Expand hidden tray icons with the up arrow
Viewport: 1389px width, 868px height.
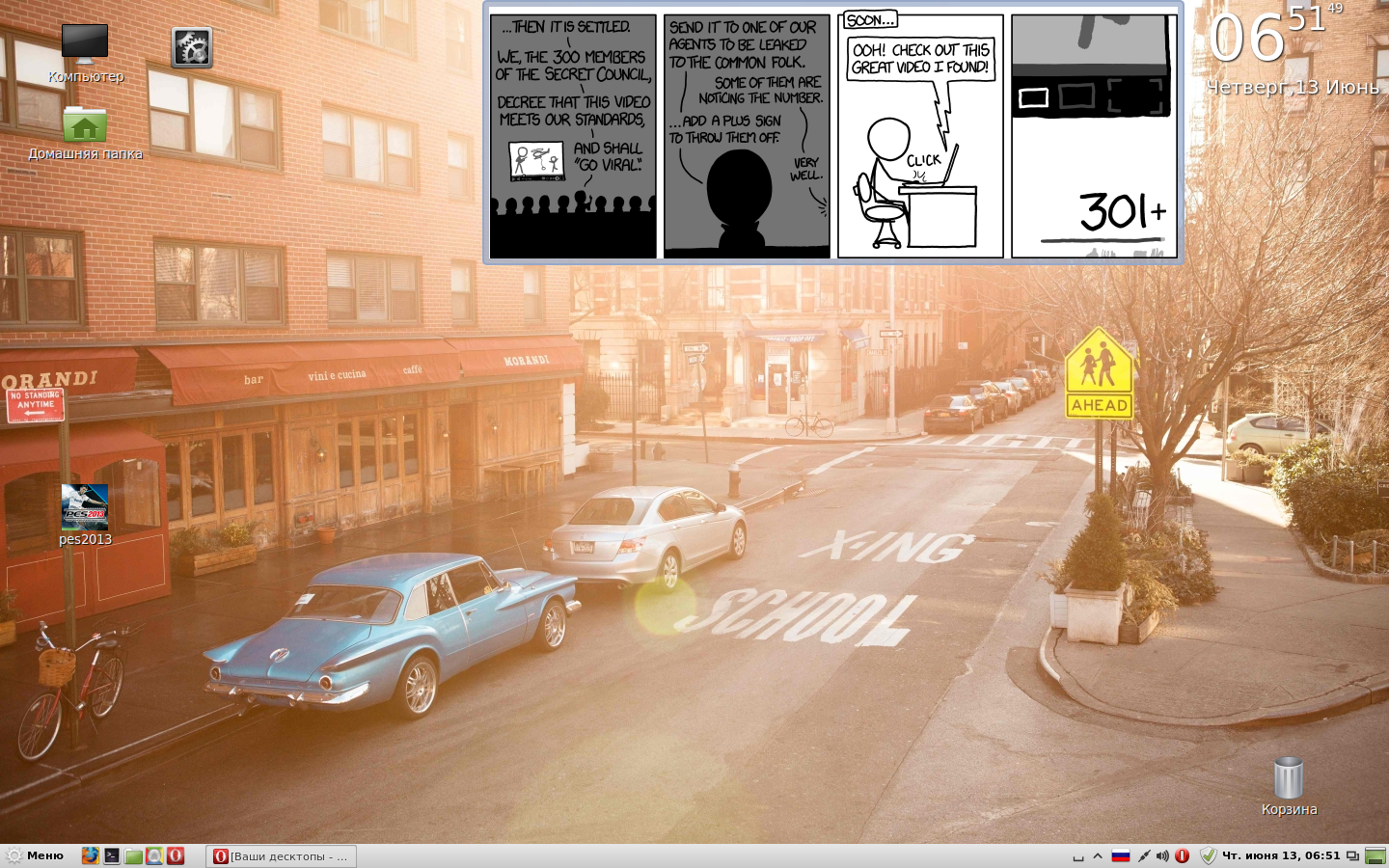click(x=1098, y=856)
